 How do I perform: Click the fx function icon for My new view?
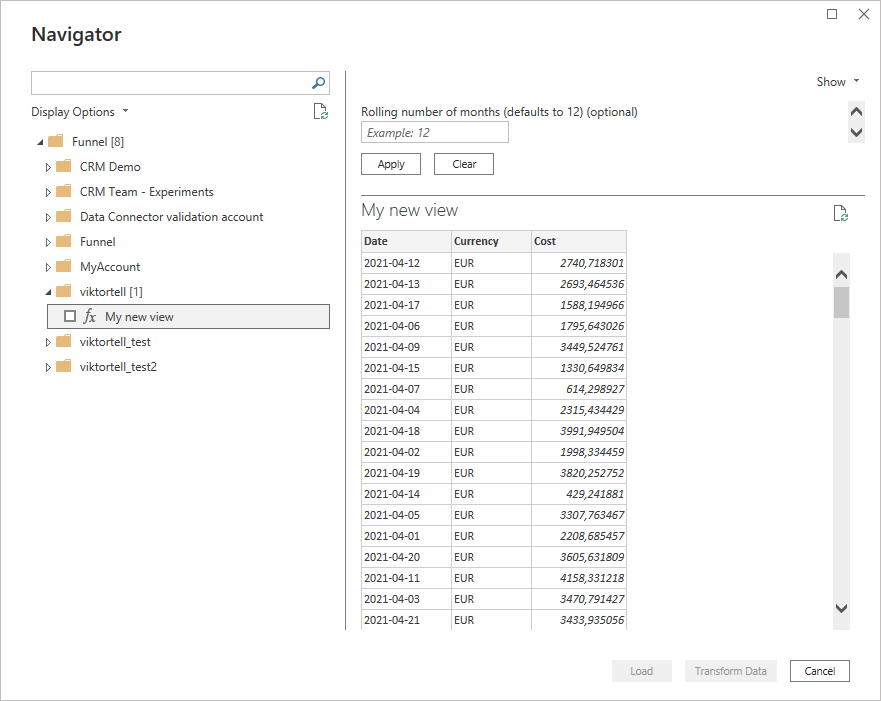coord(90,316)
